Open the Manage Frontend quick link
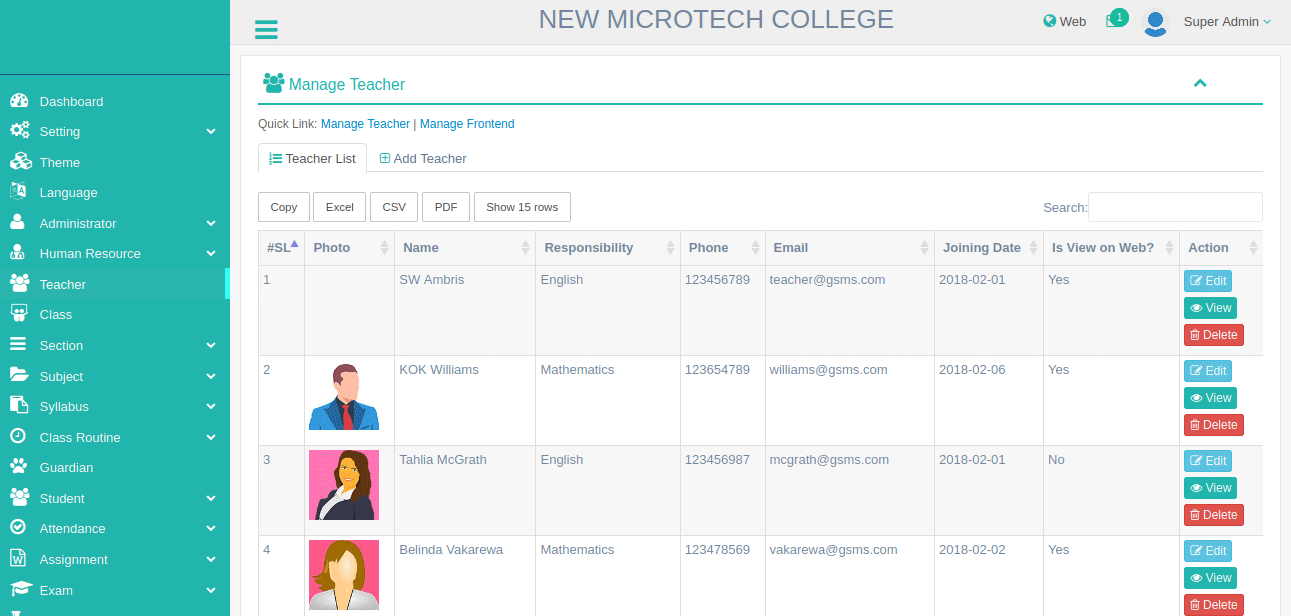The height and width of the screenshot is (616, 1291). tap(467, 124)
